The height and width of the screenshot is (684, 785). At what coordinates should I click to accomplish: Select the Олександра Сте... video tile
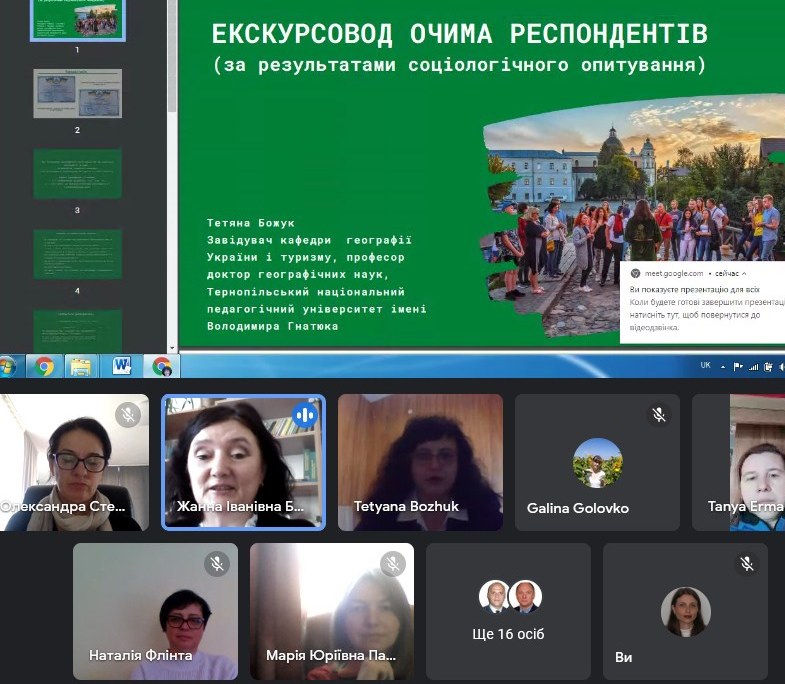pos(74,462)
